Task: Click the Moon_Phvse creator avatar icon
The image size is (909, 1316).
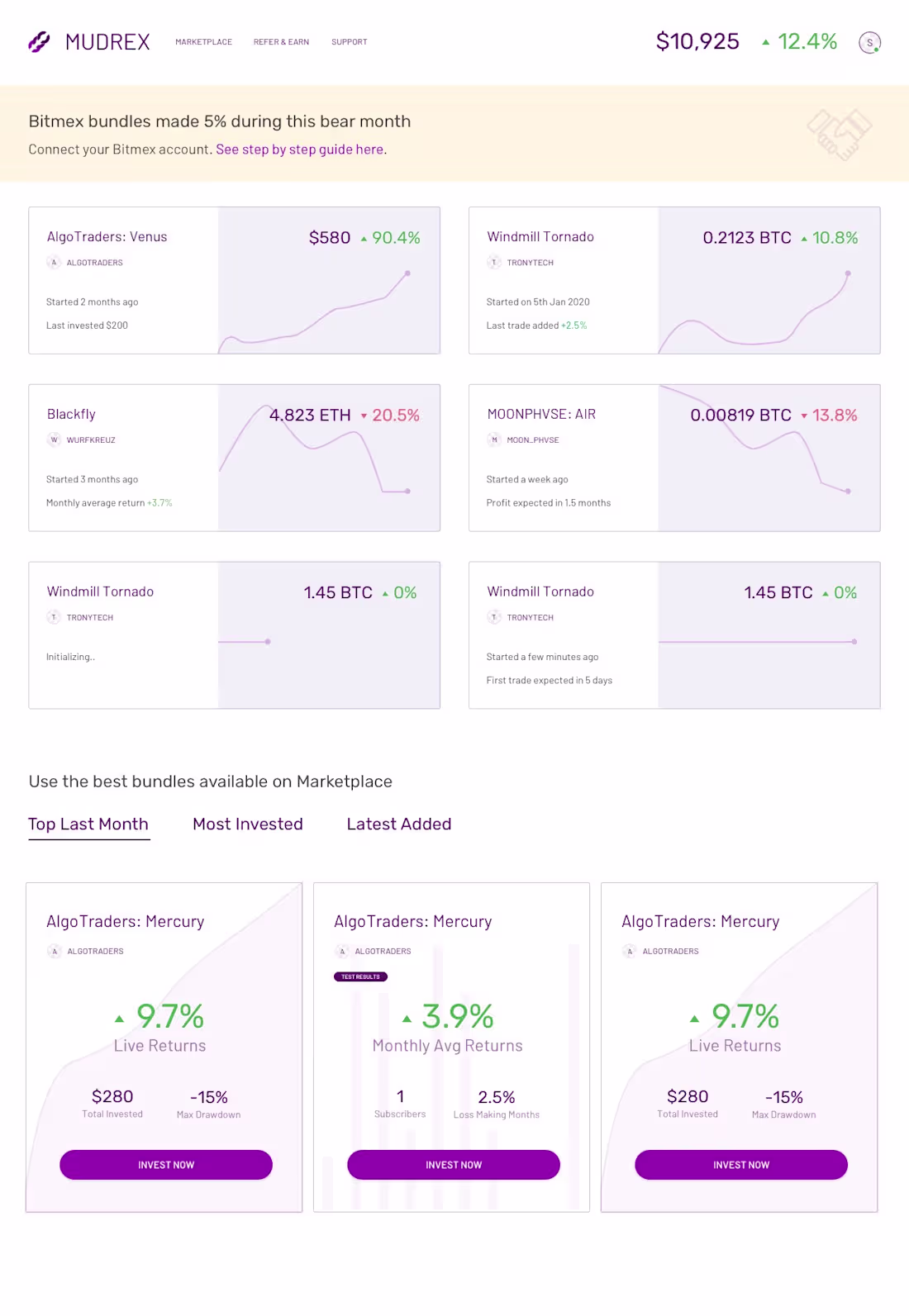Action: point(495,440)
